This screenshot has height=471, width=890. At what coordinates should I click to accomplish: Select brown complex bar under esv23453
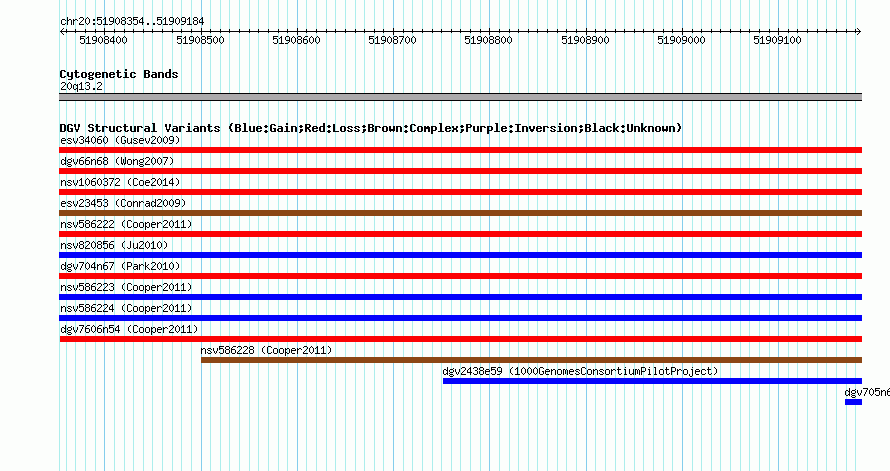(x=460, y=213)
